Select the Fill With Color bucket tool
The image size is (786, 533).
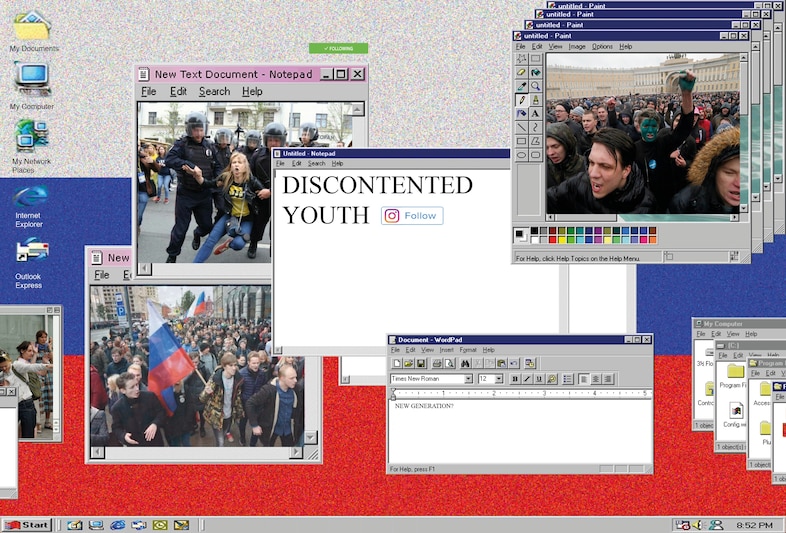(536, 73)
